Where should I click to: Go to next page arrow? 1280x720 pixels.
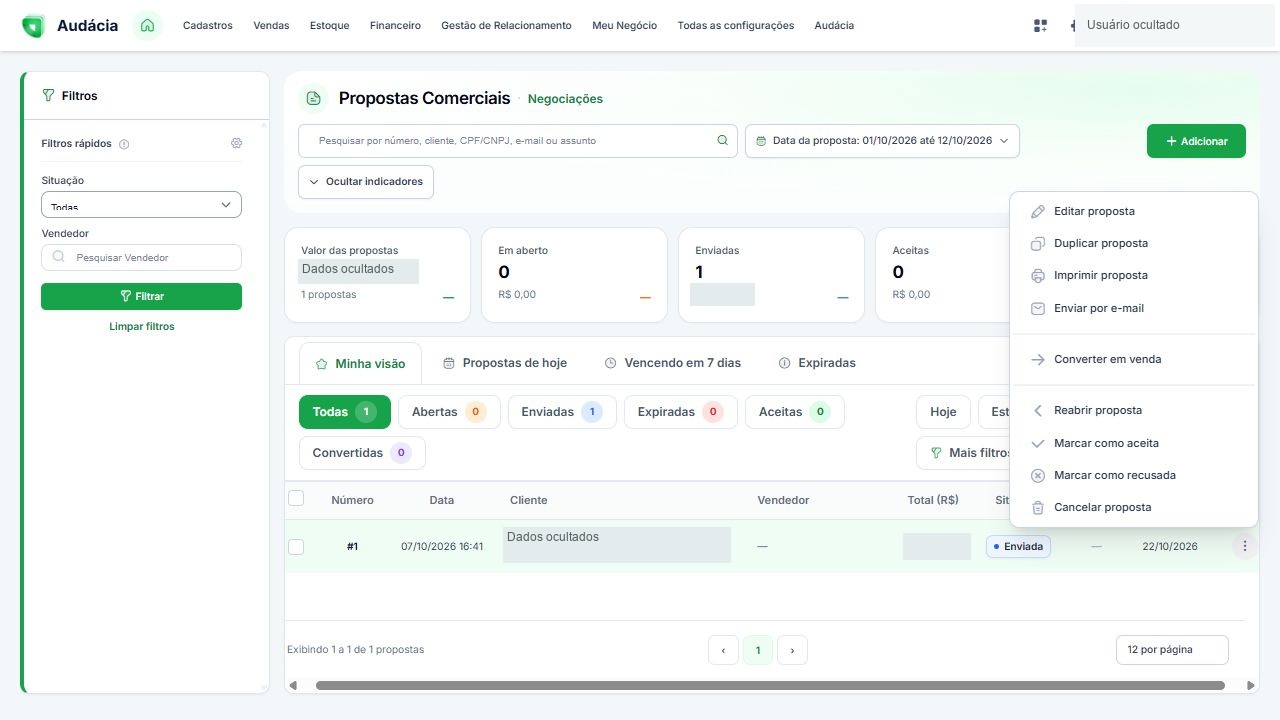point(792,650)
